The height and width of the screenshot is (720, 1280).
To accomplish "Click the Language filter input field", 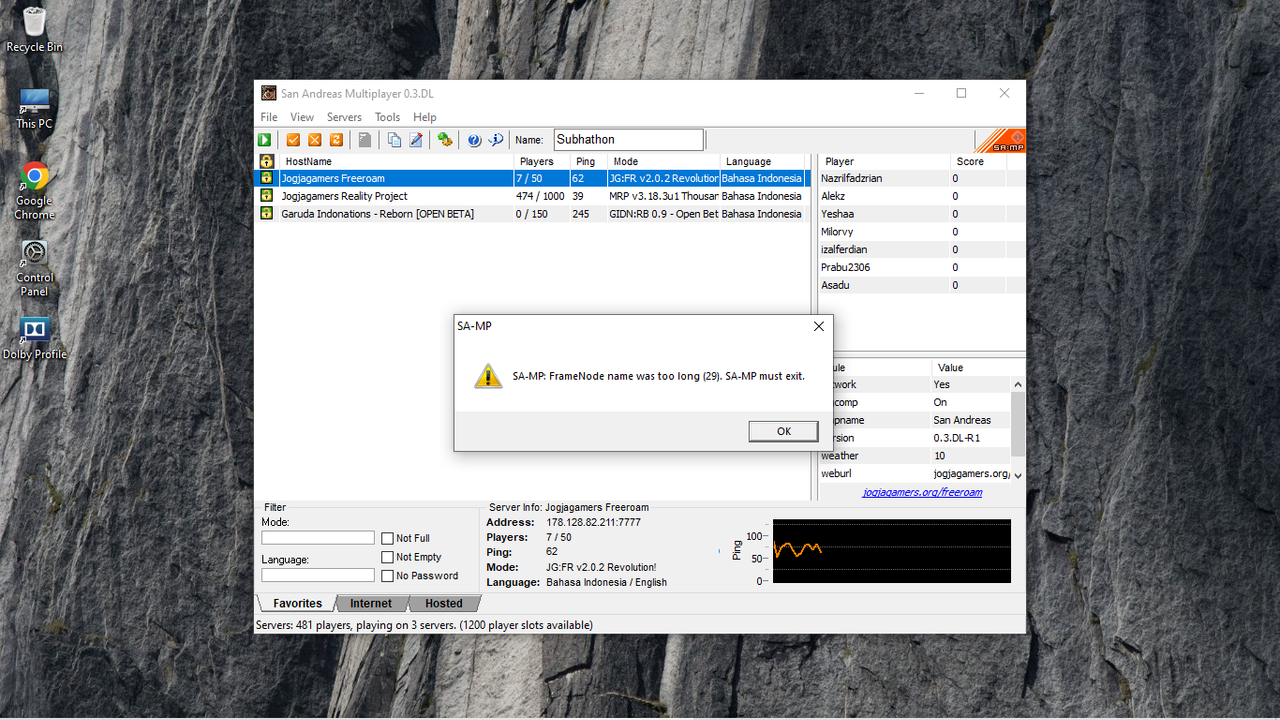I will pos(318,575).
